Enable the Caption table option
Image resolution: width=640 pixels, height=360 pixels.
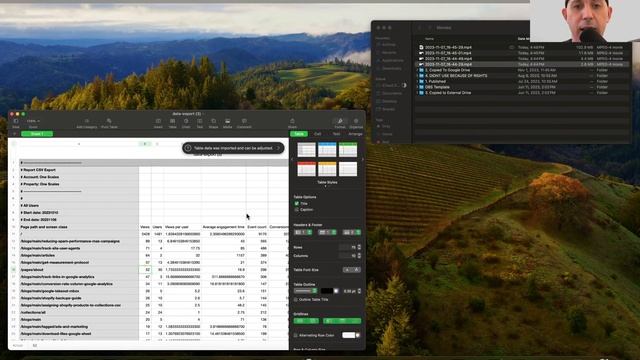click(x=297, y=210)
